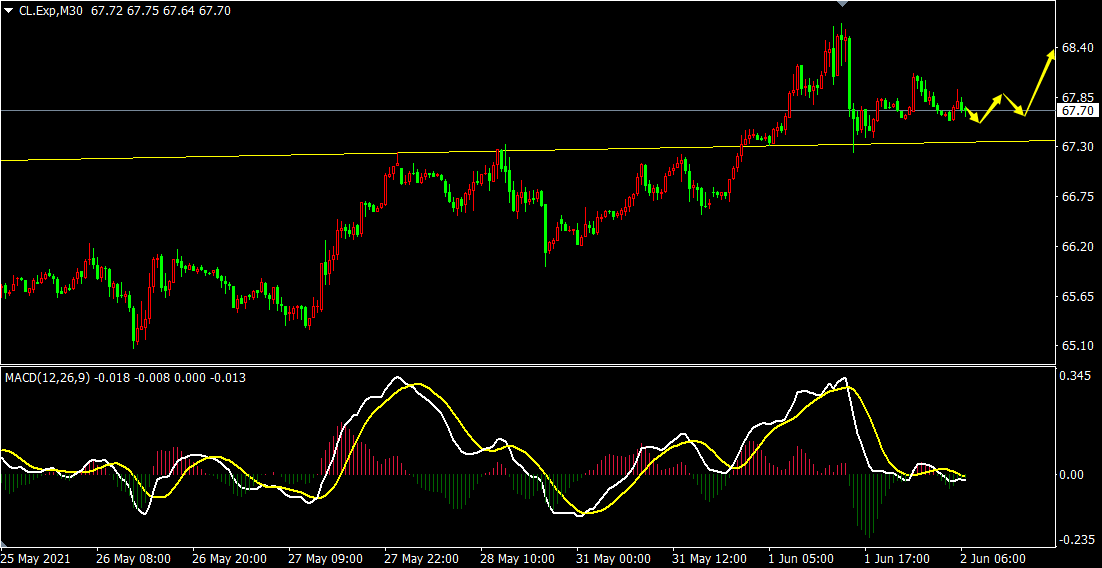Click the triangle arrow beside CL.Exp,M30
Image resolution: width=1102 pixels, height=568 pixels.
coord(9,9)
